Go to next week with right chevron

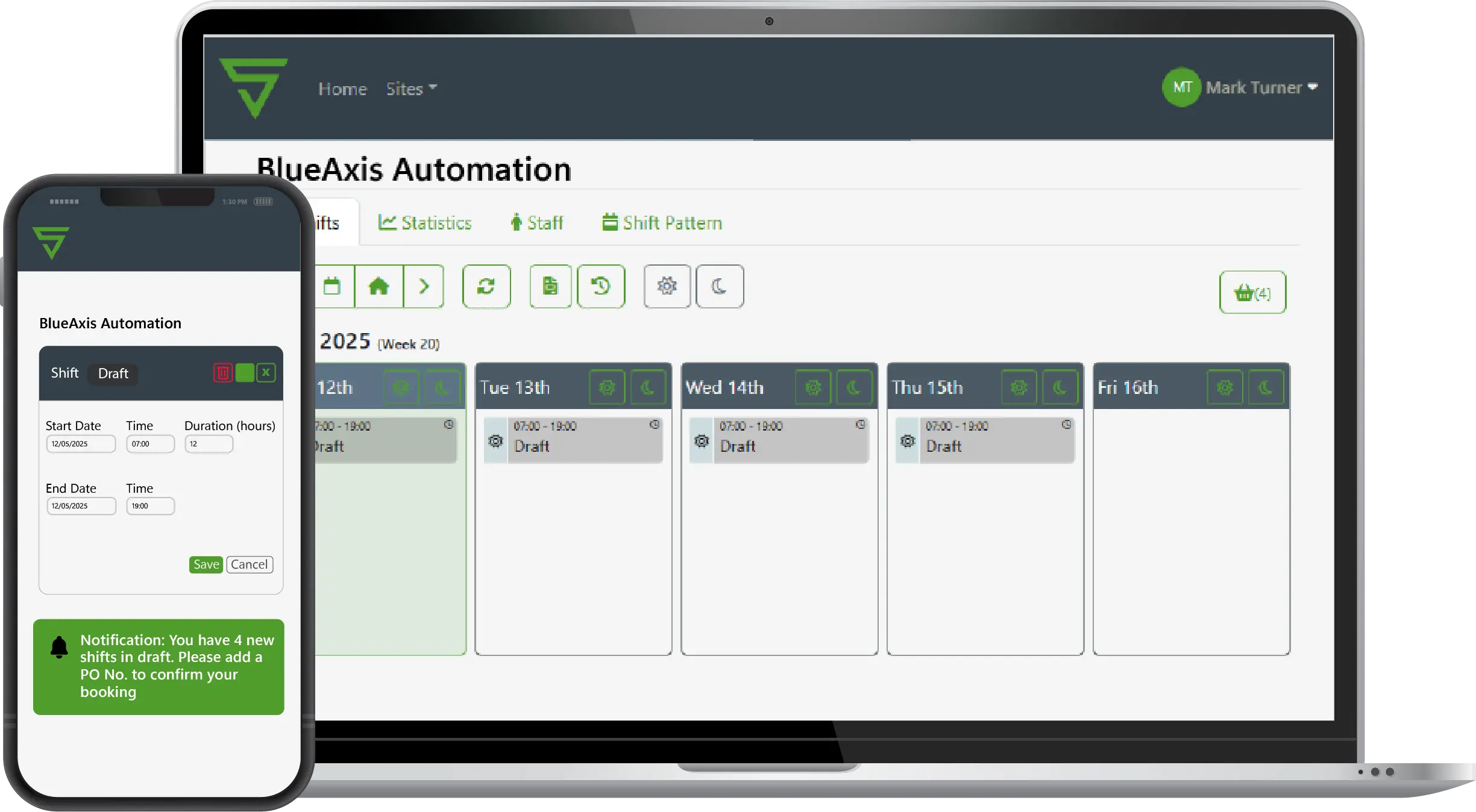(x=424, y=286)
